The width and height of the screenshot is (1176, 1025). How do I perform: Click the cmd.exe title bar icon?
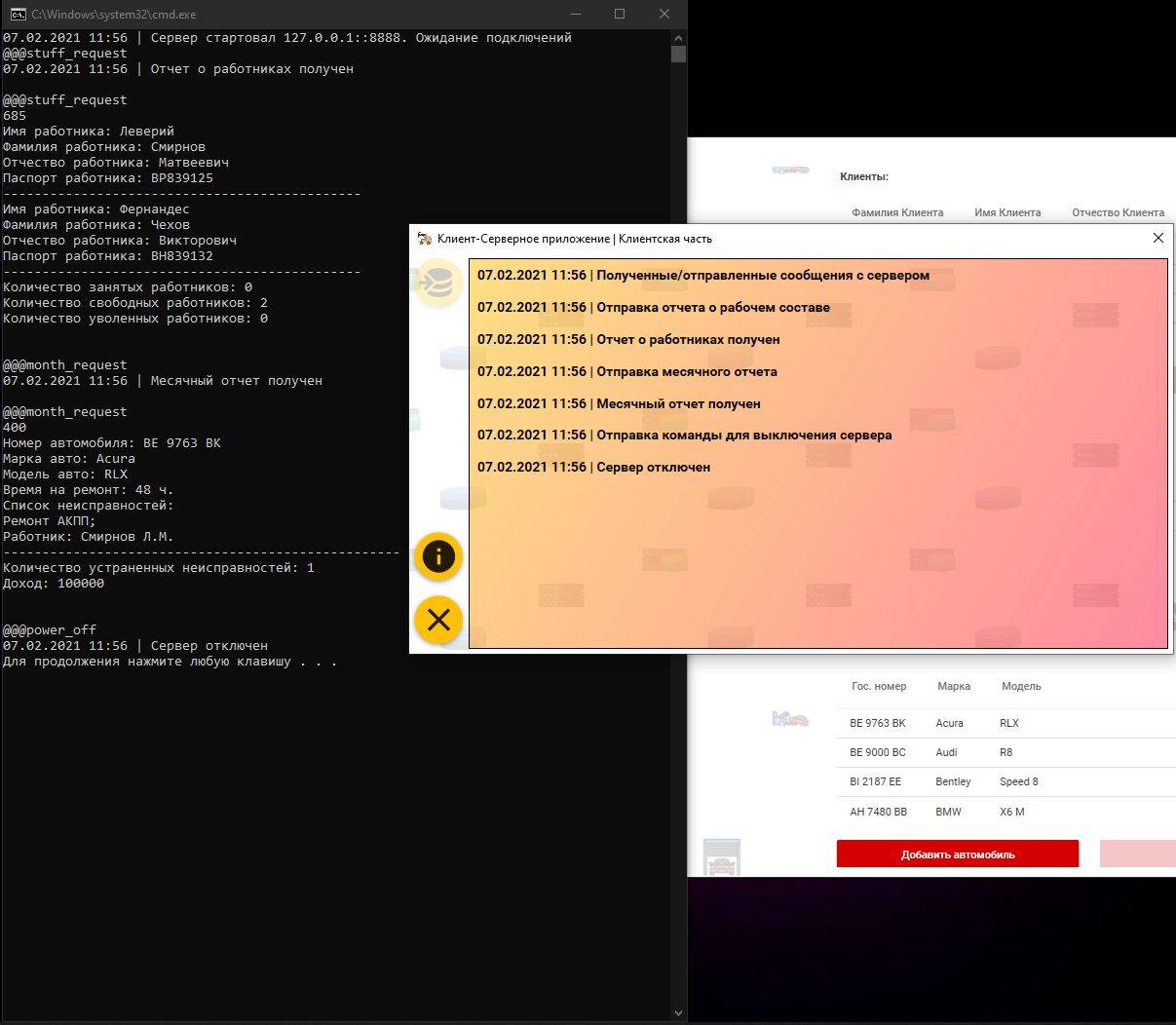coord(18,14)
